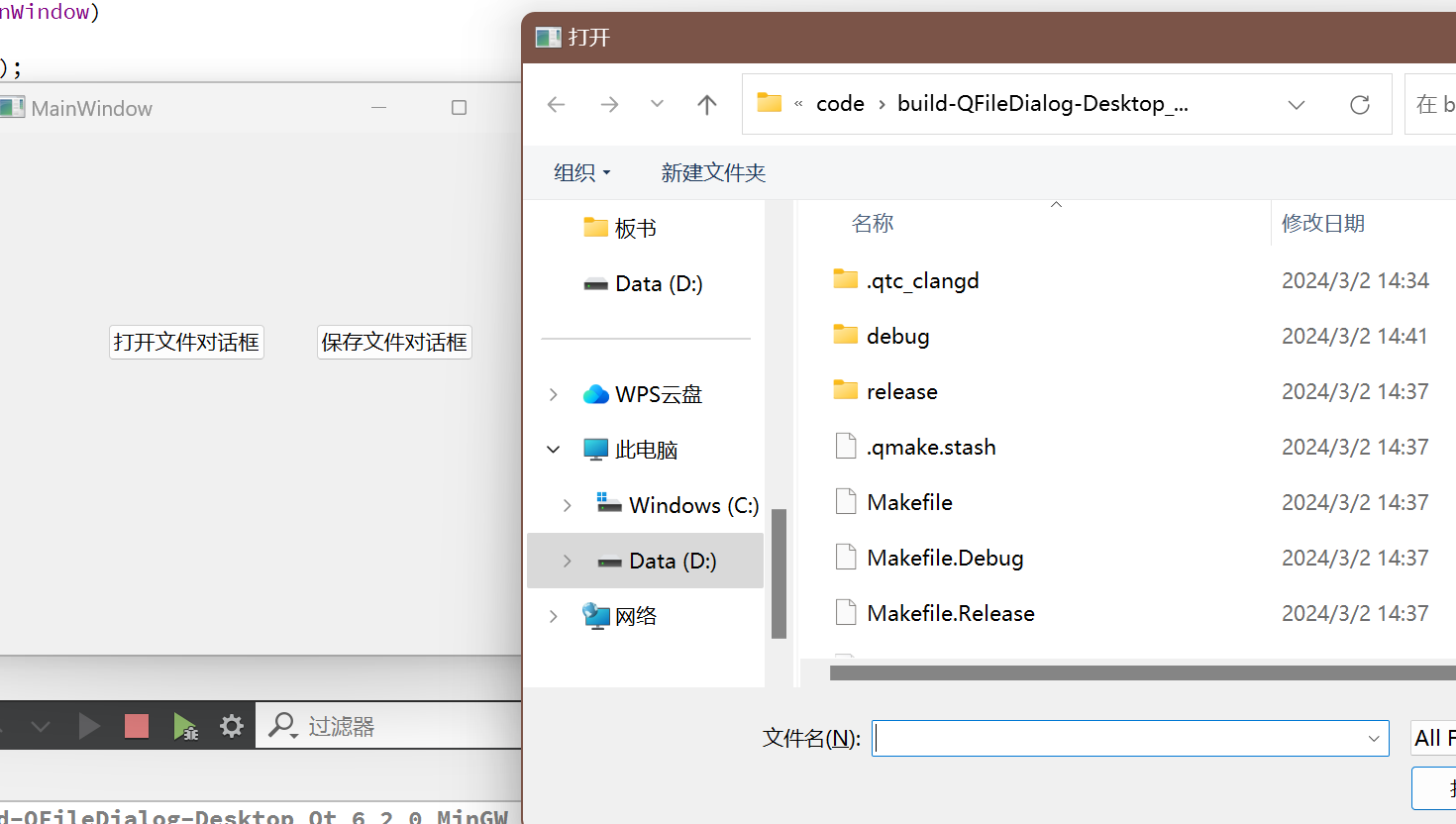This screenshot has height=824, width=1456.
Task: Click the 过滤器 filter field in Qt Creator
Action: click(x=388, y=726)
